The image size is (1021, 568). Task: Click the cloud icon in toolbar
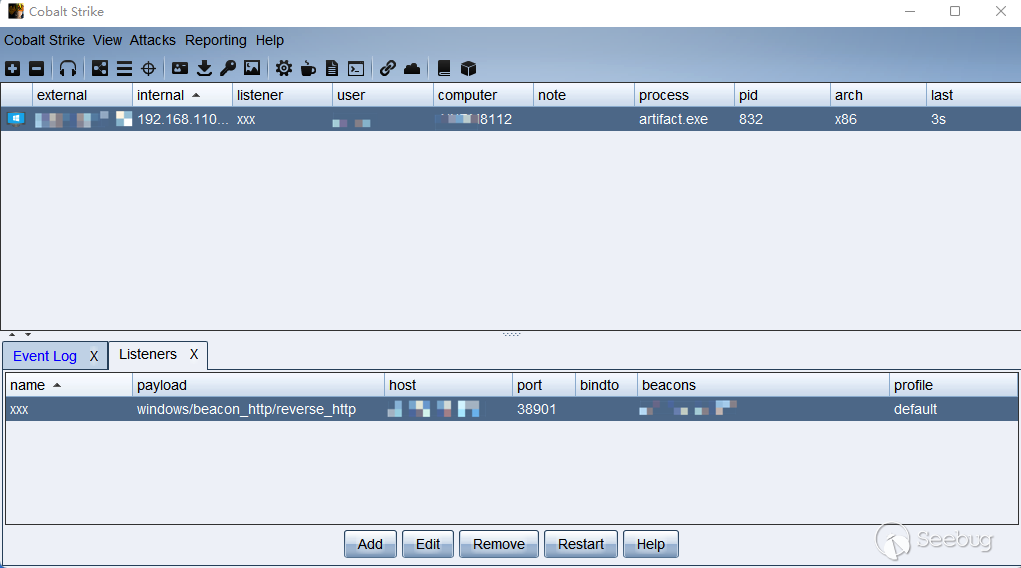coord(412,69)
